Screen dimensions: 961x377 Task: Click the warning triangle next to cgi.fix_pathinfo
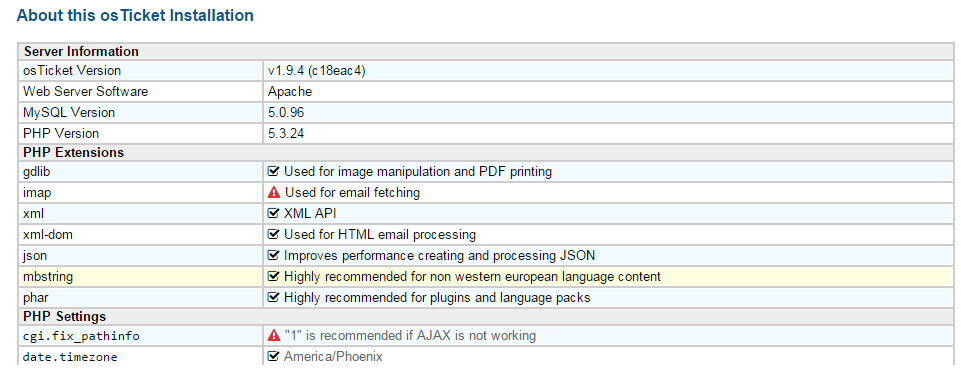(274, 336)
